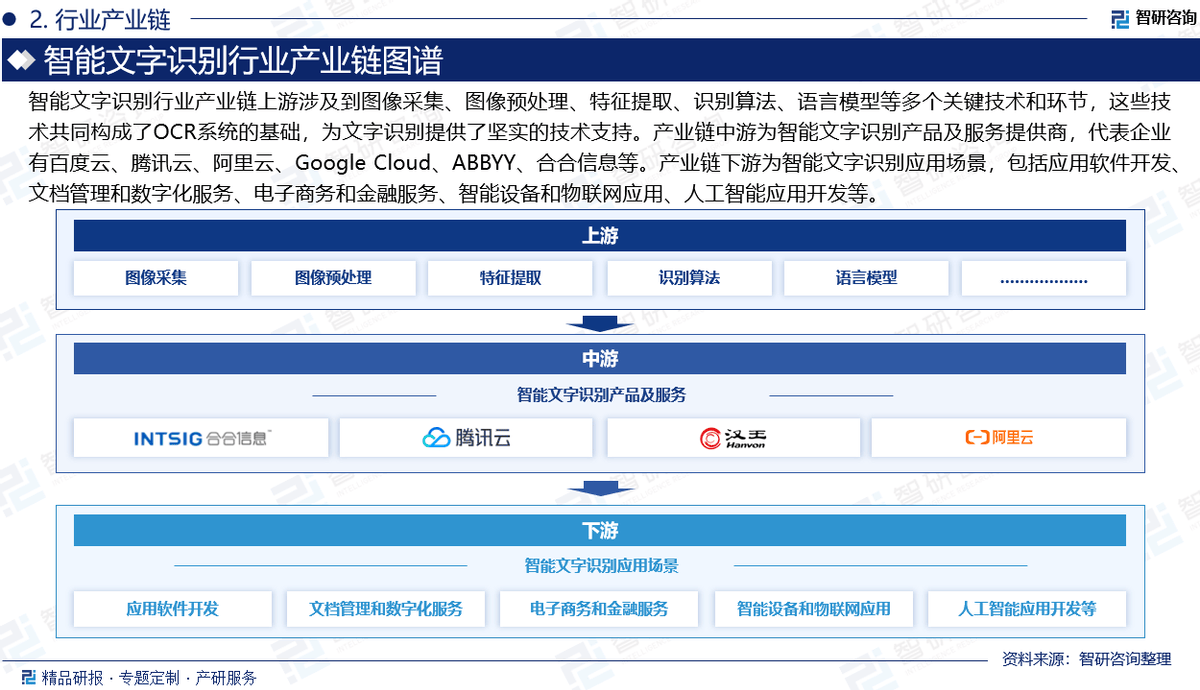1200x690 pixels.
Task: Click the 文档管理和数字化服务 box
Action: pyautogui.click(x=386, y=608)
